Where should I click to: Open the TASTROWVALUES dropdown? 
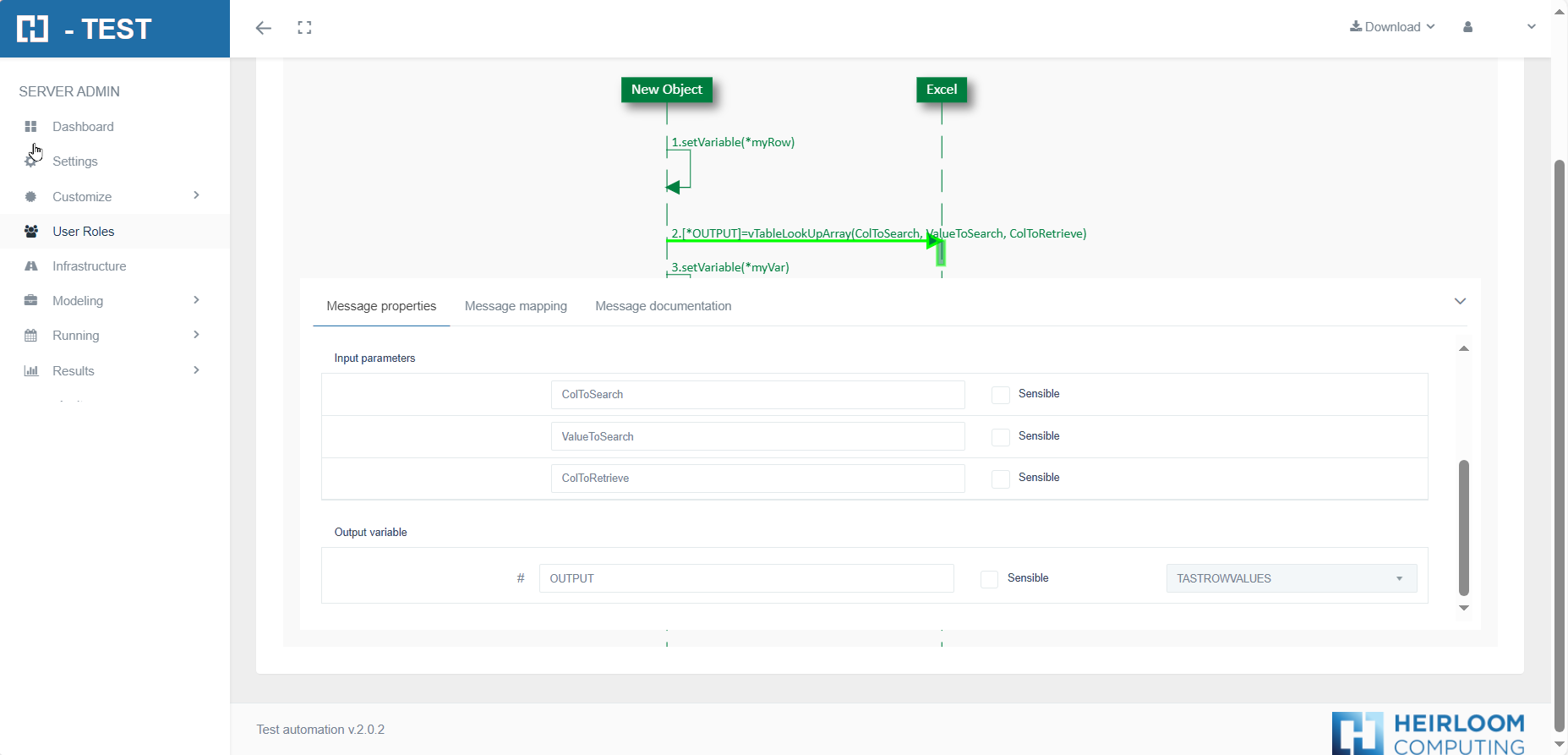tap(1291, 578)
